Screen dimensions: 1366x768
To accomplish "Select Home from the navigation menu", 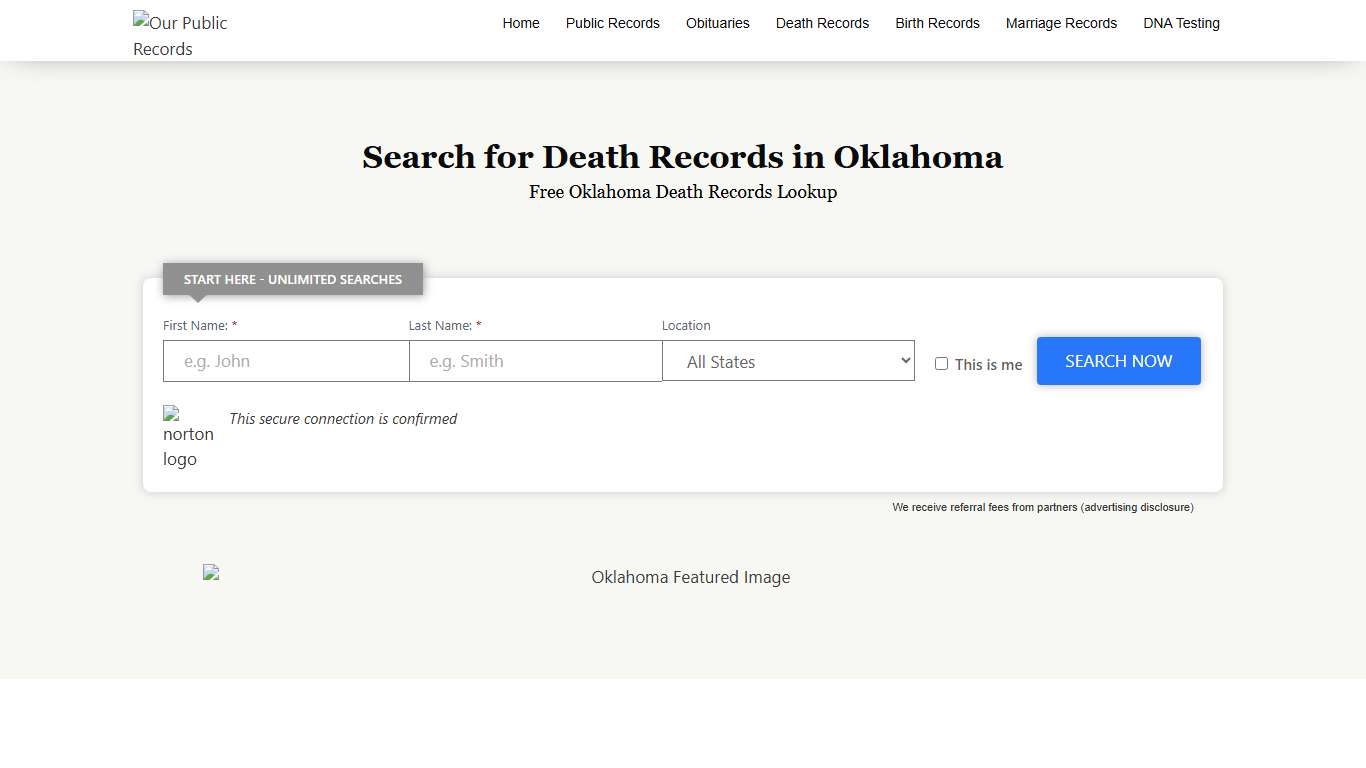I will [521, 23].
